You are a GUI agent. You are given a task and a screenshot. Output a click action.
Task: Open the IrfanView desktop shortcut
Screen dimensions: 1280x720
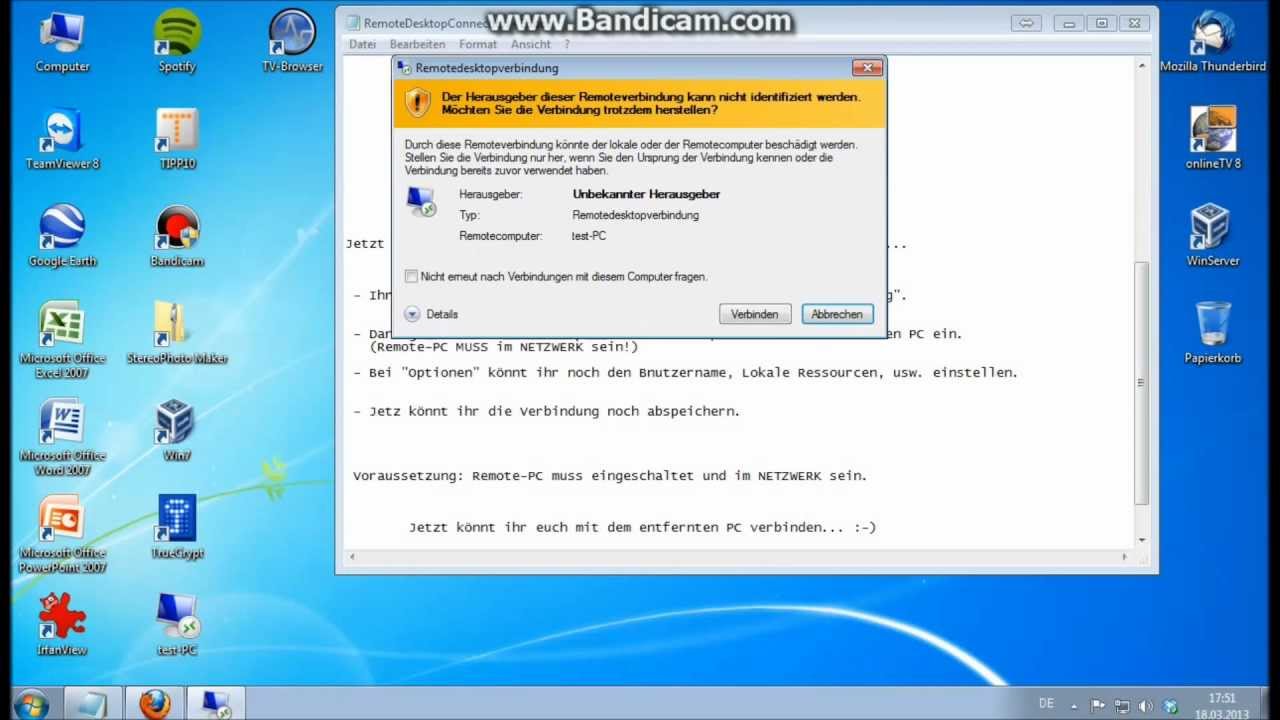(x=62, y=624)
